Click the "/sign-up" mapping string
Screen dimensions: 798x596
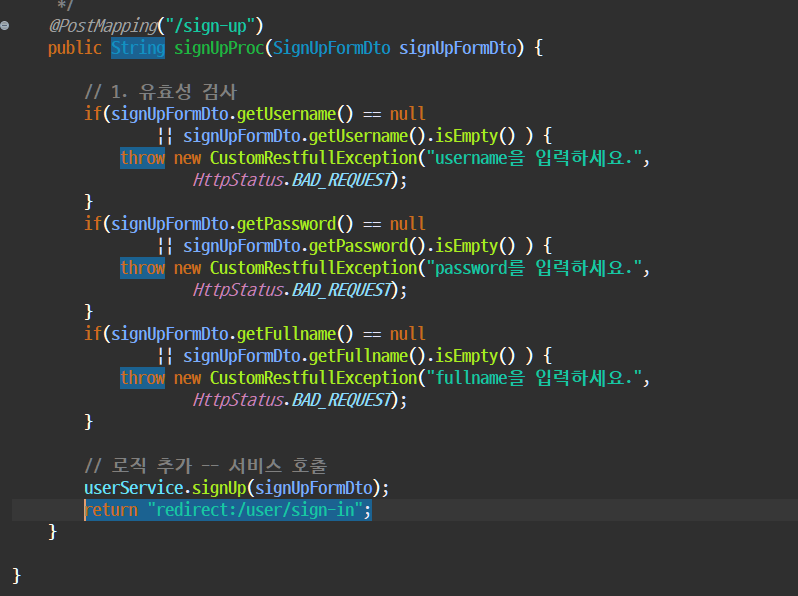[210, 25]
